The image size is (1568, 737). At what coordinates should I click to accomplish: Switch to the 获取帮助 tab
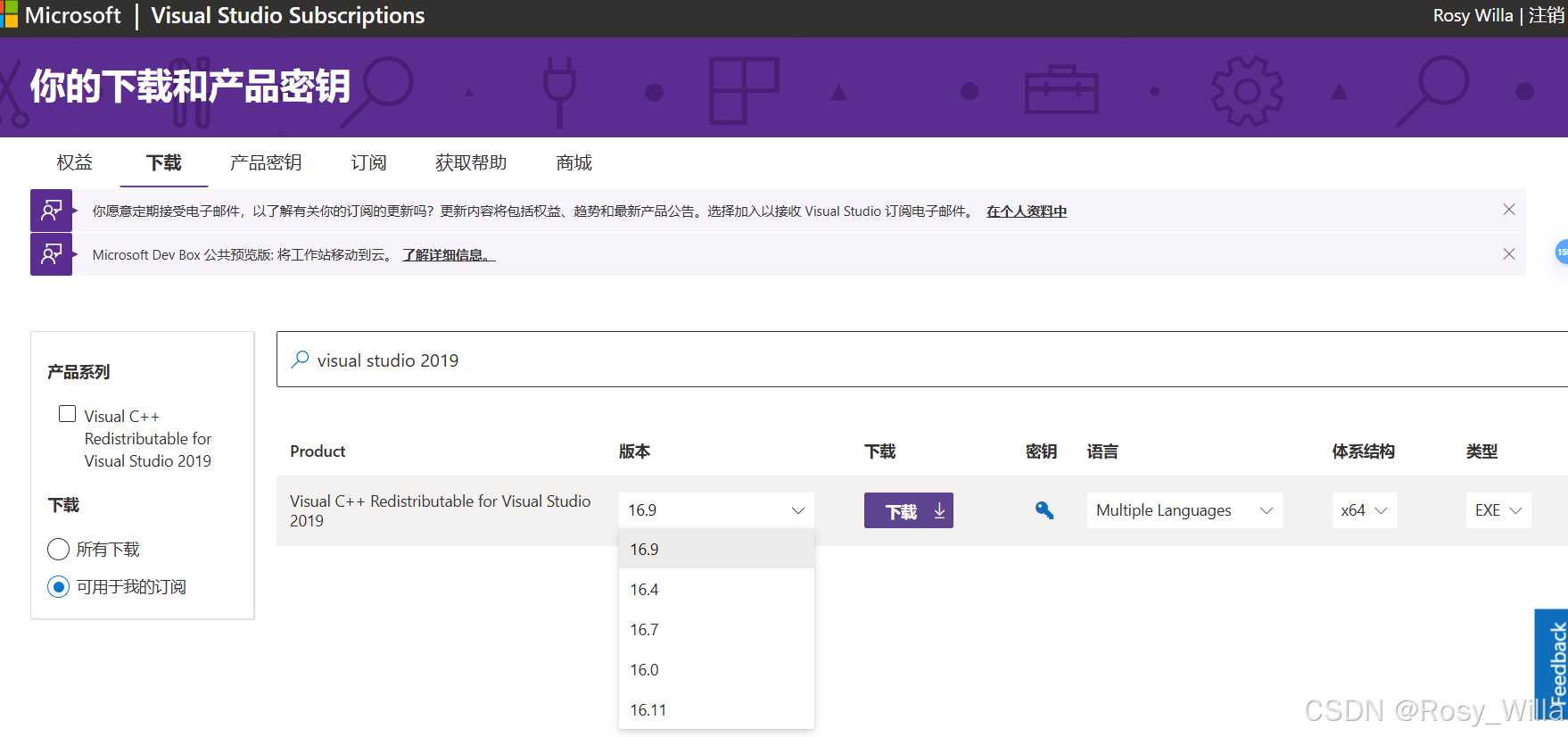tap(470, 162)
